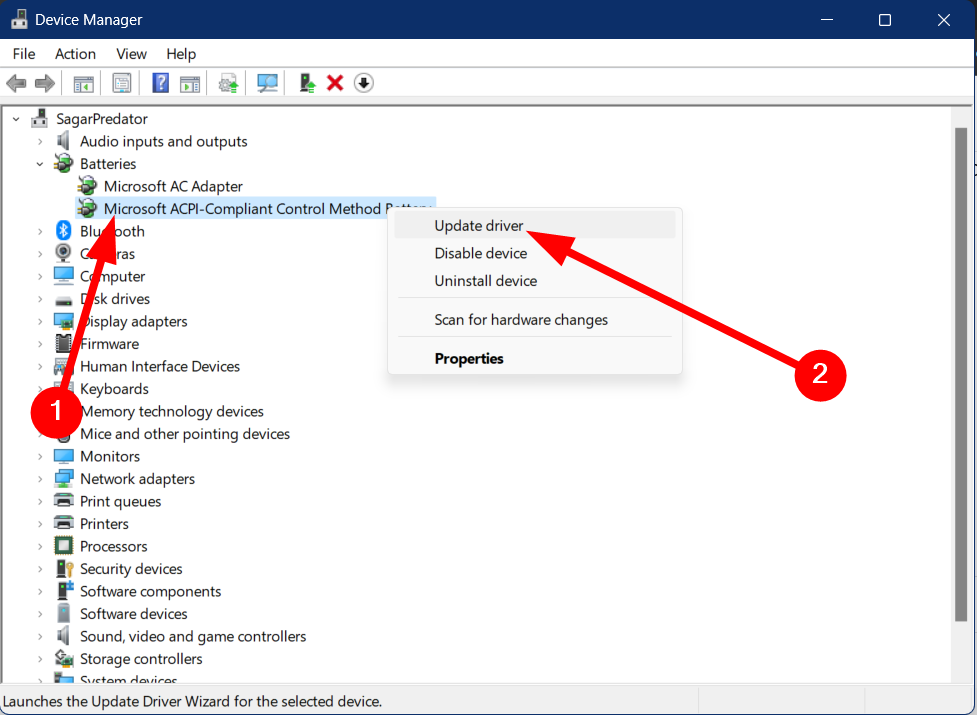Click the Back arrow toolbar icon
Image resolution: width=977 pixels, height=715 pixels.
[16, 83]
